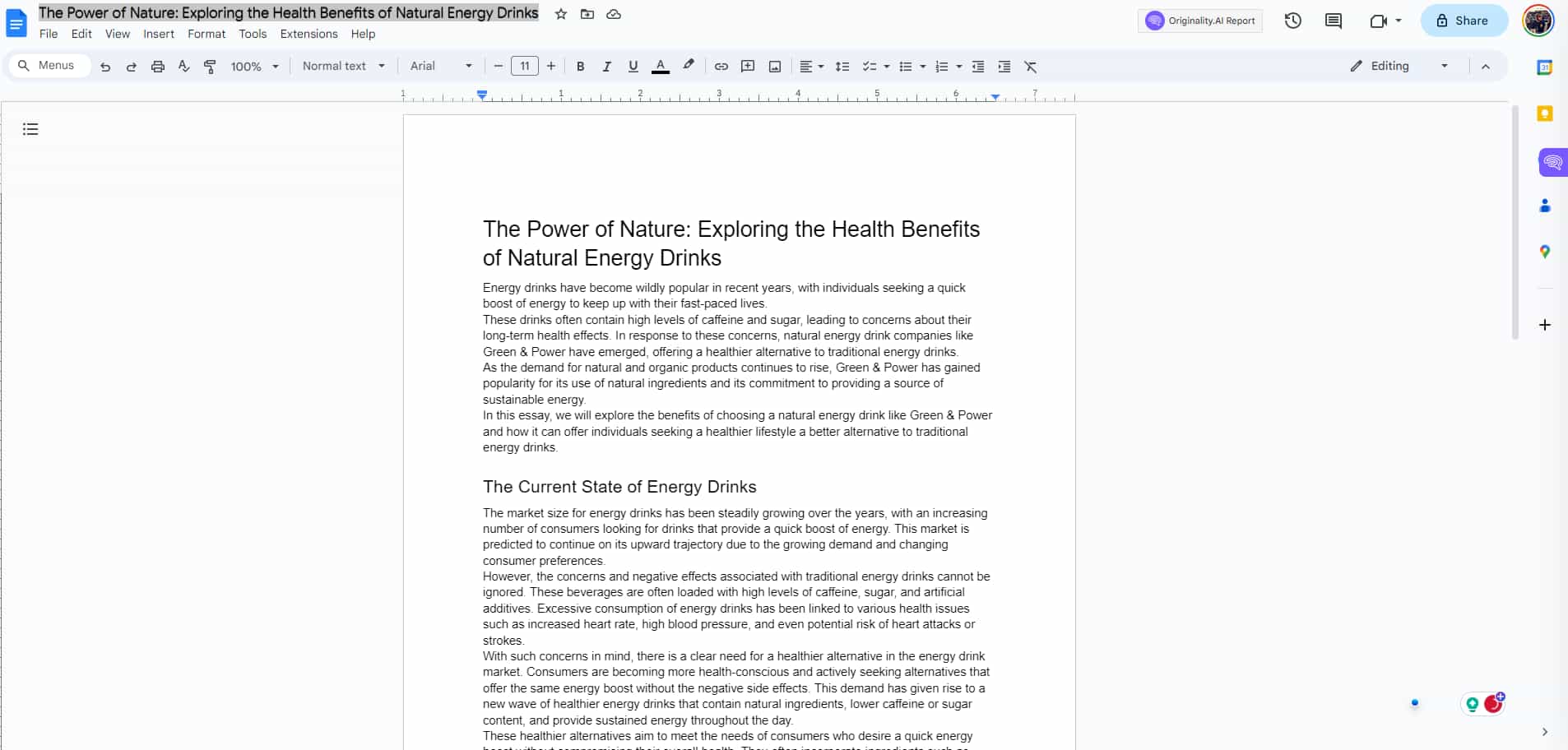Add a comment

click(x=748, y=67)
